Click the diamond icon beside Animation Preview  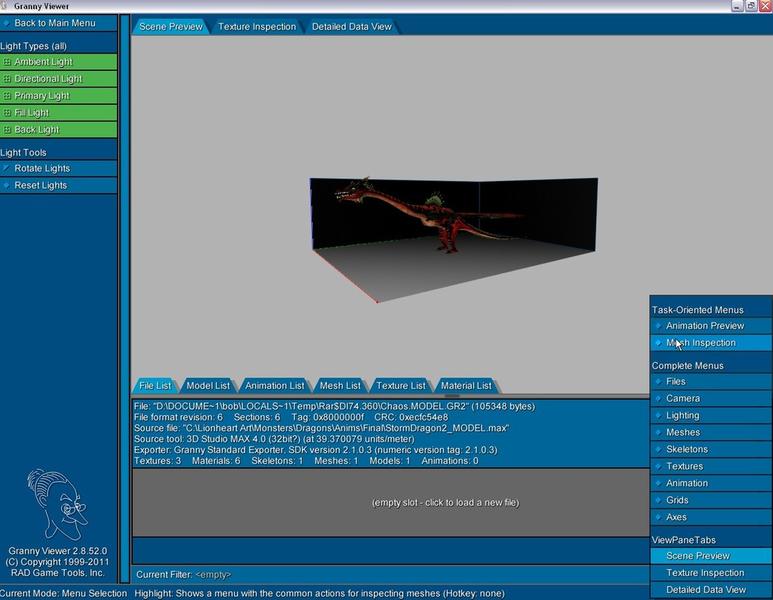[x=659, y=326]
